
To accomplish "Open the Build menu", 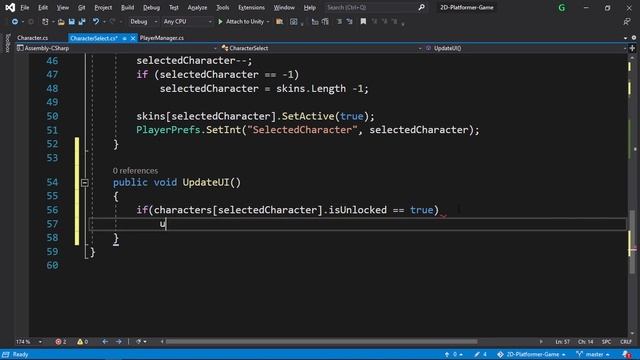I will (127, 7).
